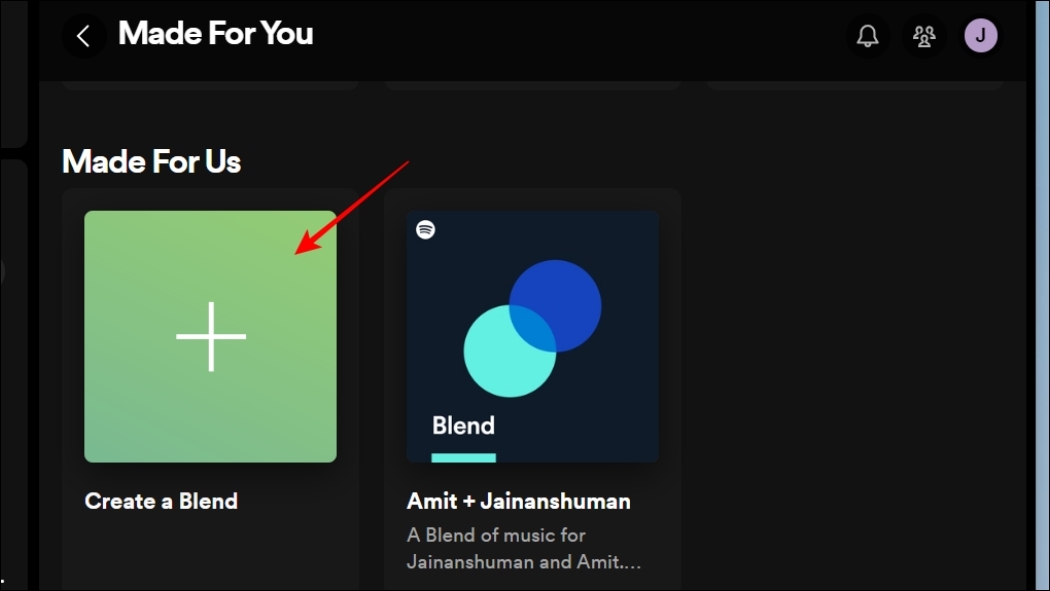
Task: Start a new Blend via Create a Blend
Action: 161,501
